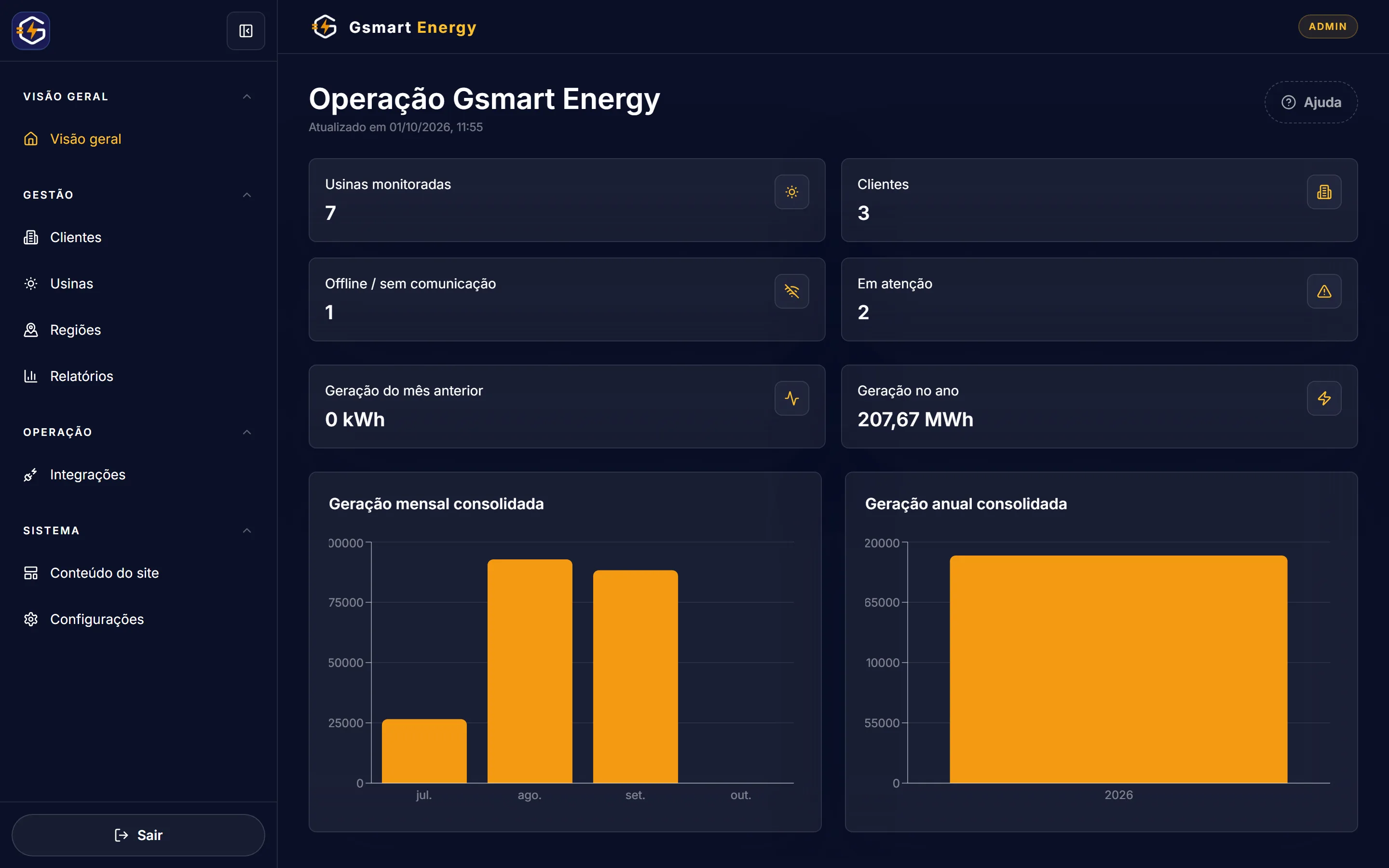Click the ADMIN badge in the header
Image resolution: width=1389 pixels, height=868 pixels.
(1328, 27)
